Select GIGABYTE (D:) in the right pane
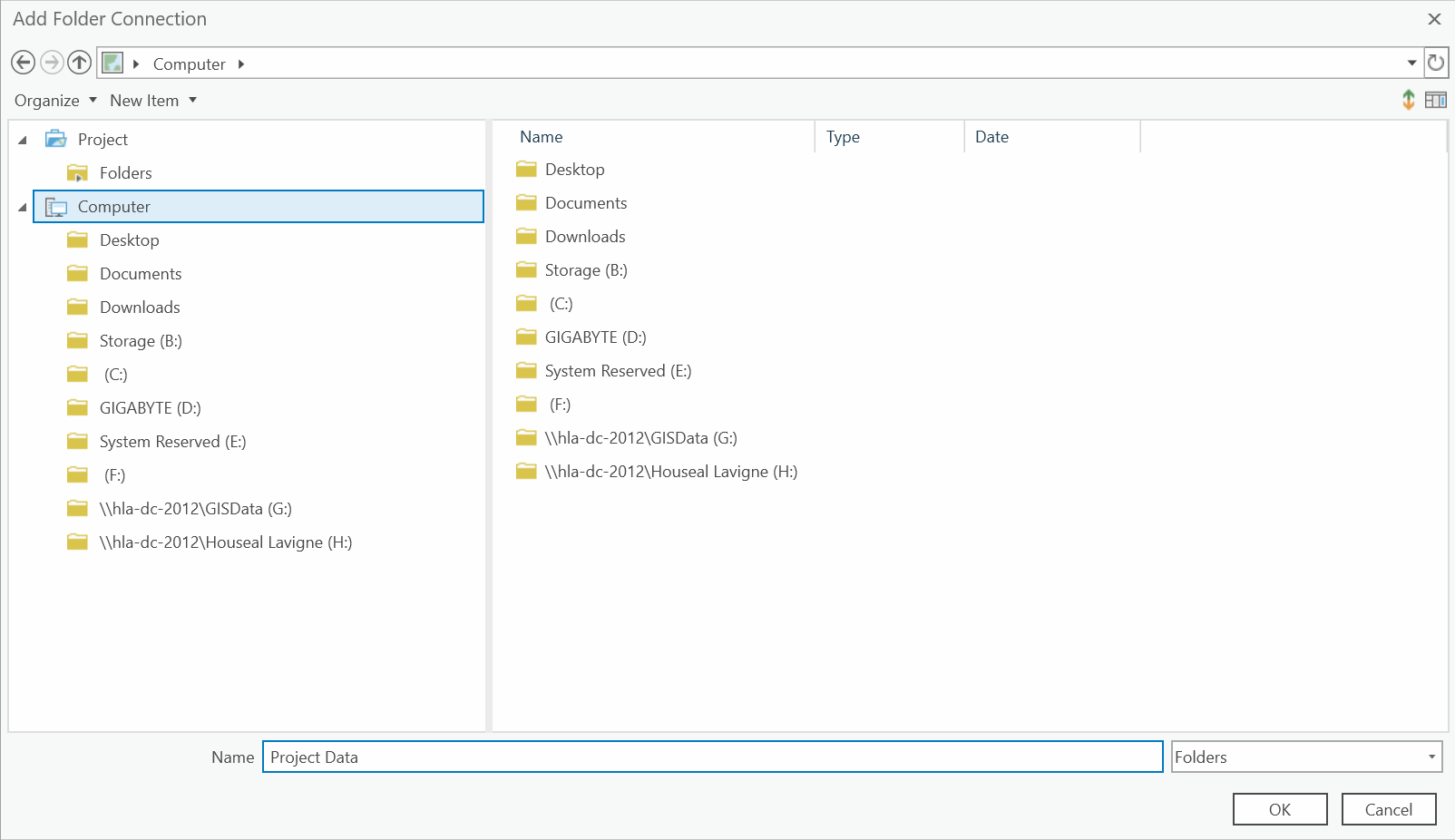The width and height of the screenshot is (1455, 840). pos(595,337)
